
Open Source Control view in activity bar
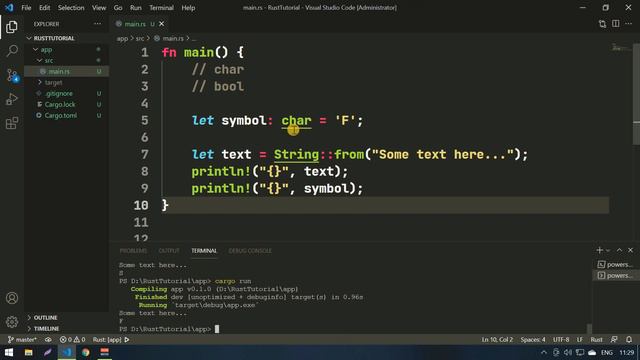(12, 75)
